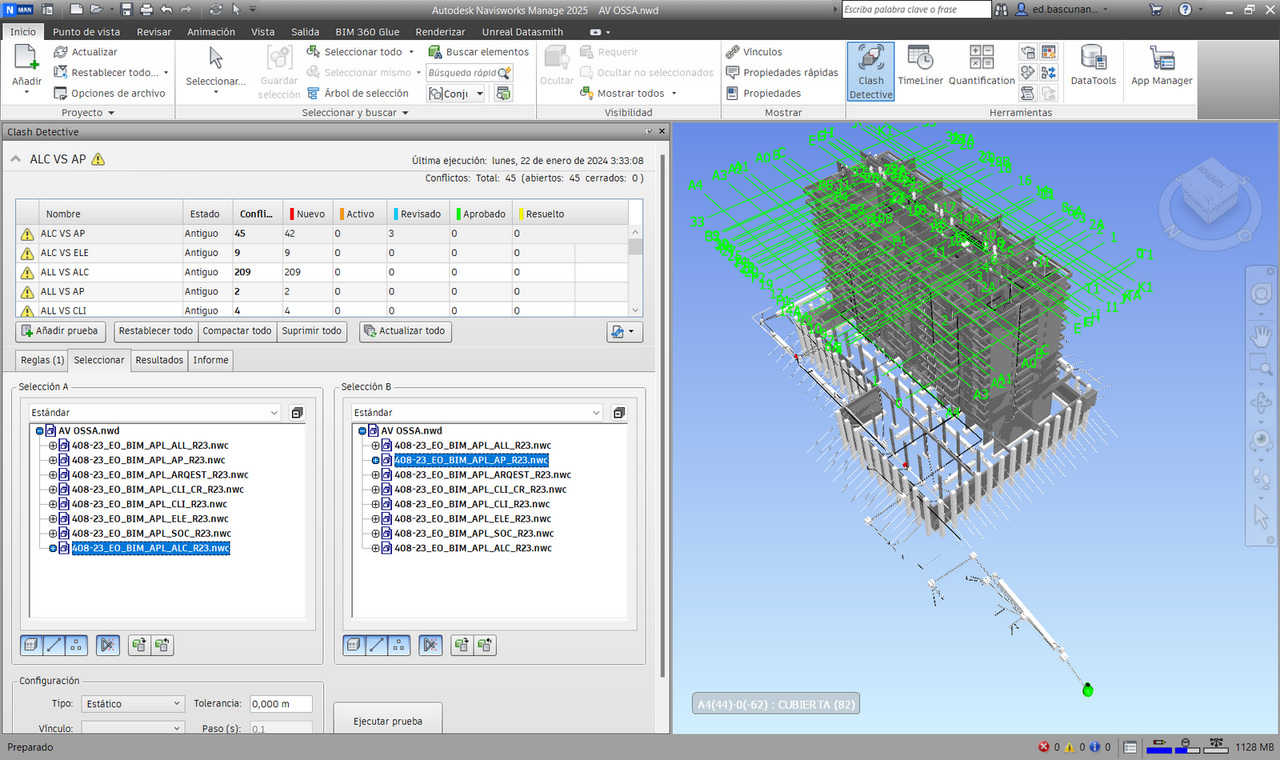Open the Reglas (1) tab
The image size is (1280, 760).
[x=42, y=360]
